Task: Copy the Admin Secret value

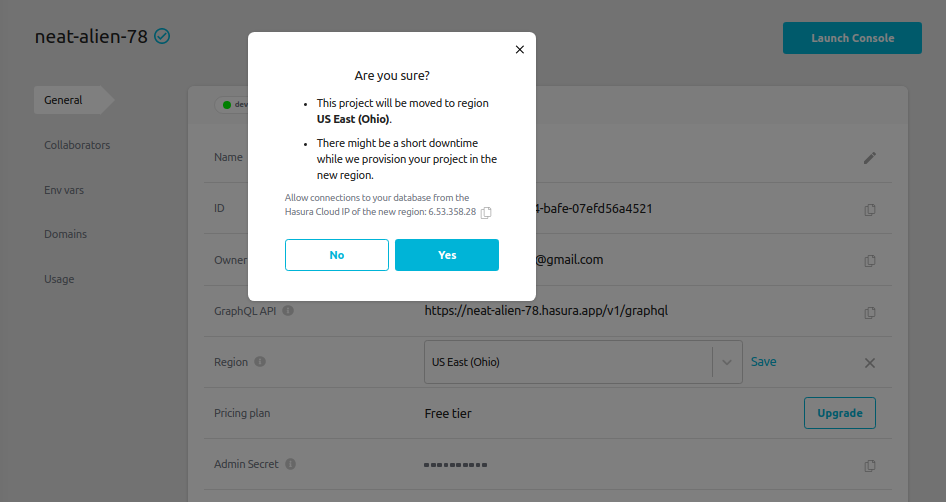Action: 870,465
